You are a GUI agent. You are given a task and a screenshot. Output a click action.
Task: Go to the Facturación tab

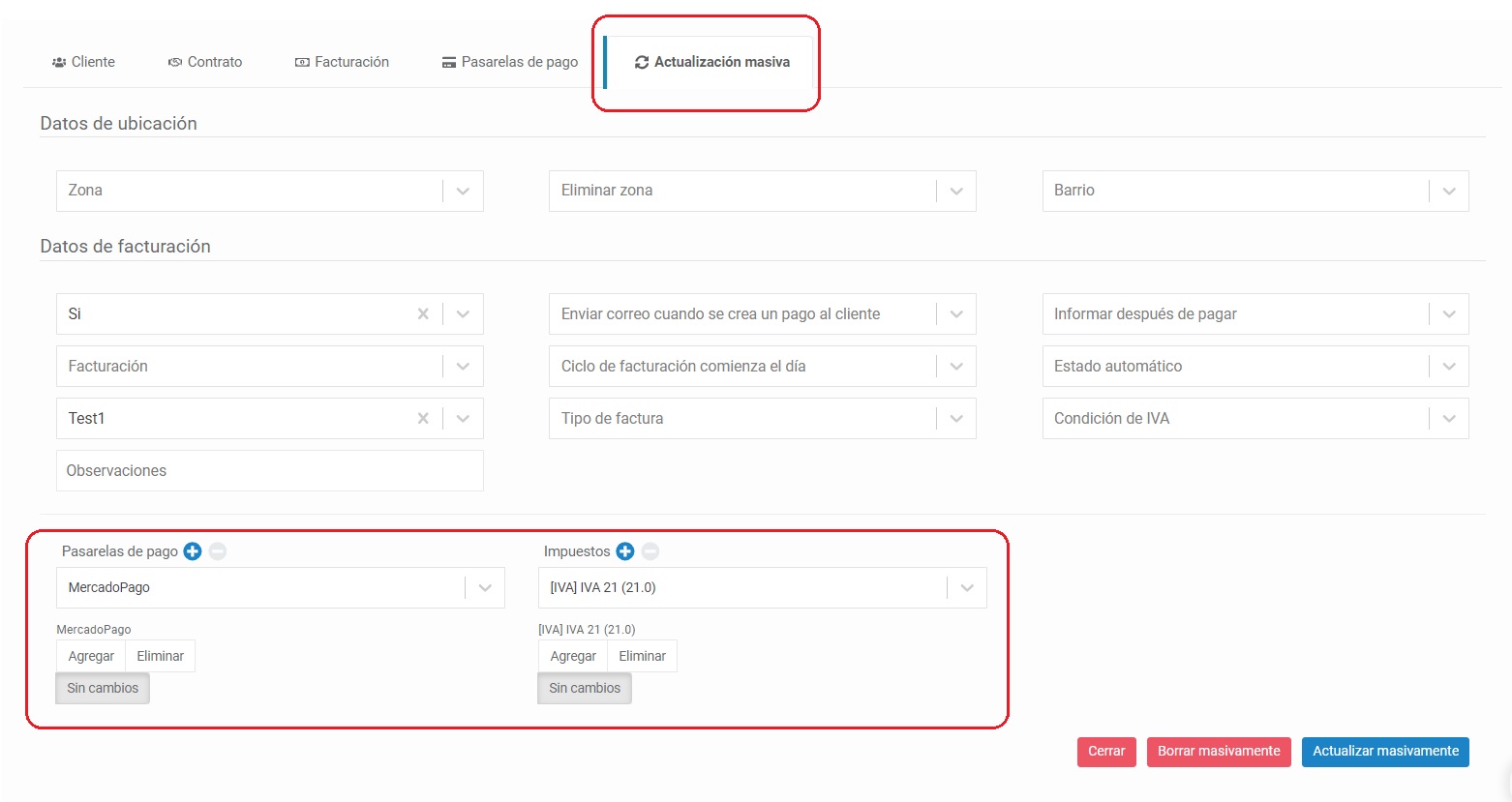click(x=342, y=62)
